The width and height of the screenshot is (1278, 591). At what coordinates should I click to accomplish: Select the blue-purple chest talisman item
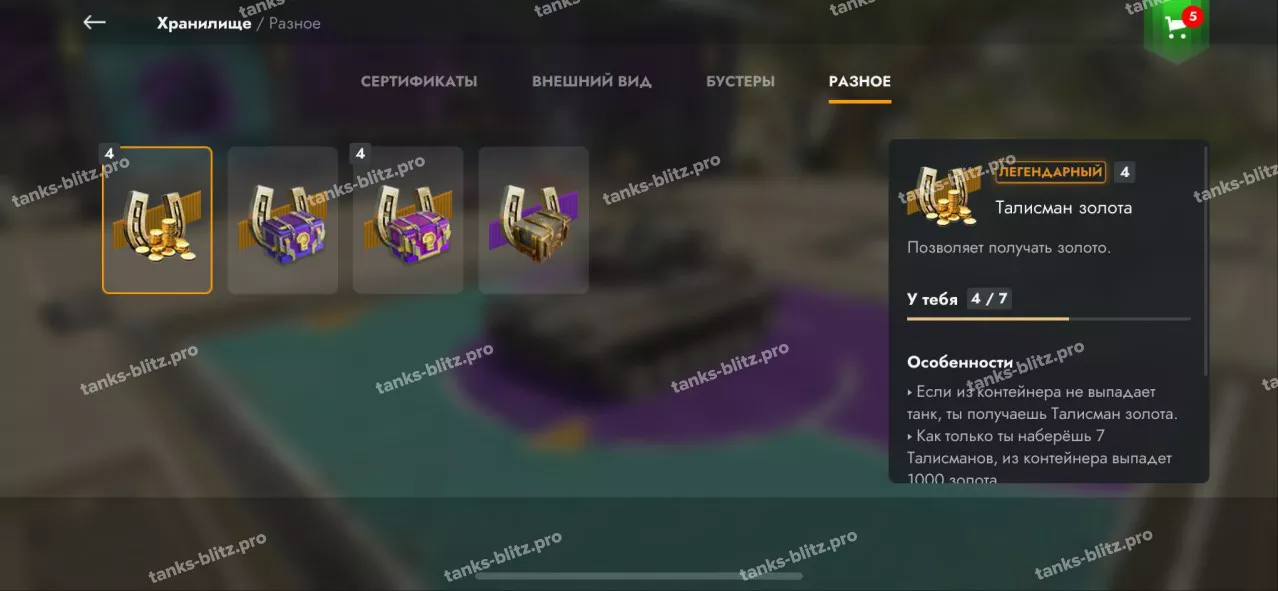tap(283, 220)
